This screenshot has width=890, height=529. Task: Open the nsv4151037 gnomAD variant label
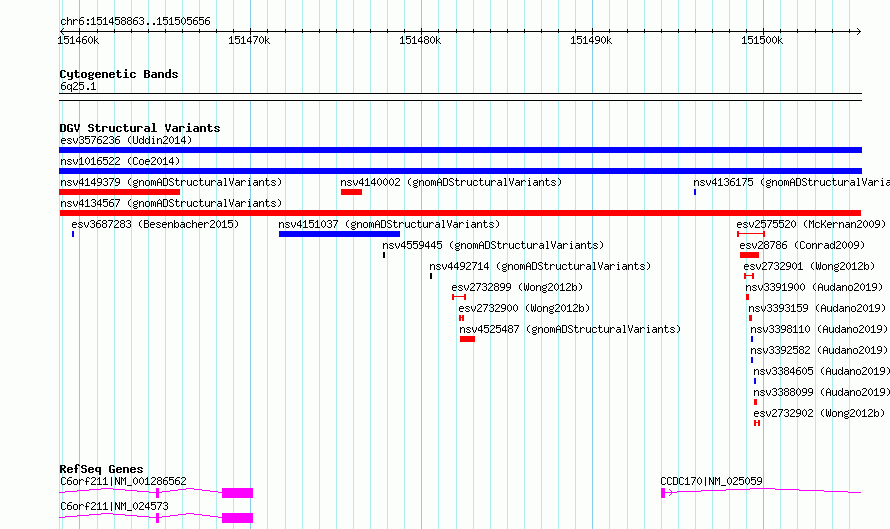(389, 224)
